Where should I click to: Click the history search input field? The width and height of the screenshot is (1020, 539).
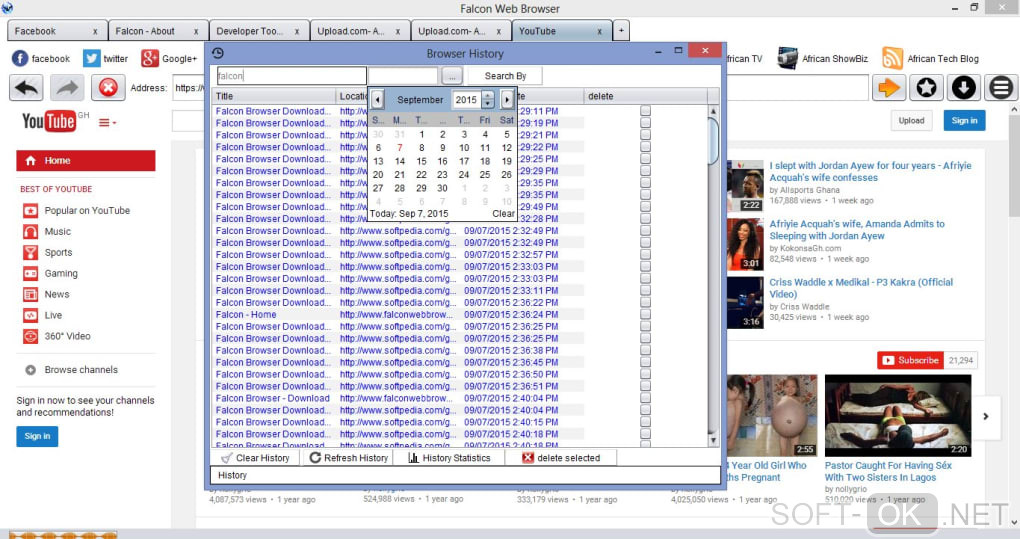click(291, 76)
